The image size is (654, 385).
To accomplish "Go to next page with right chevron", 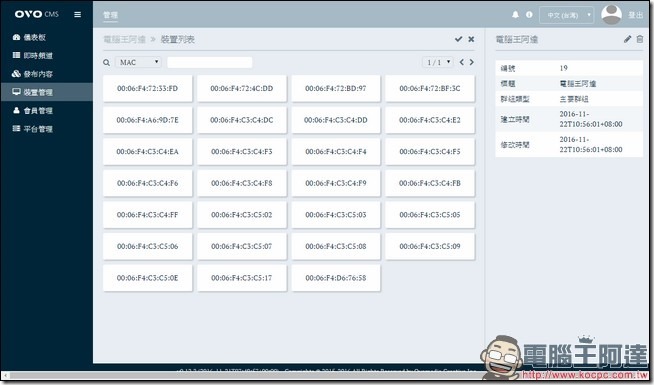I will pos(472,62).
